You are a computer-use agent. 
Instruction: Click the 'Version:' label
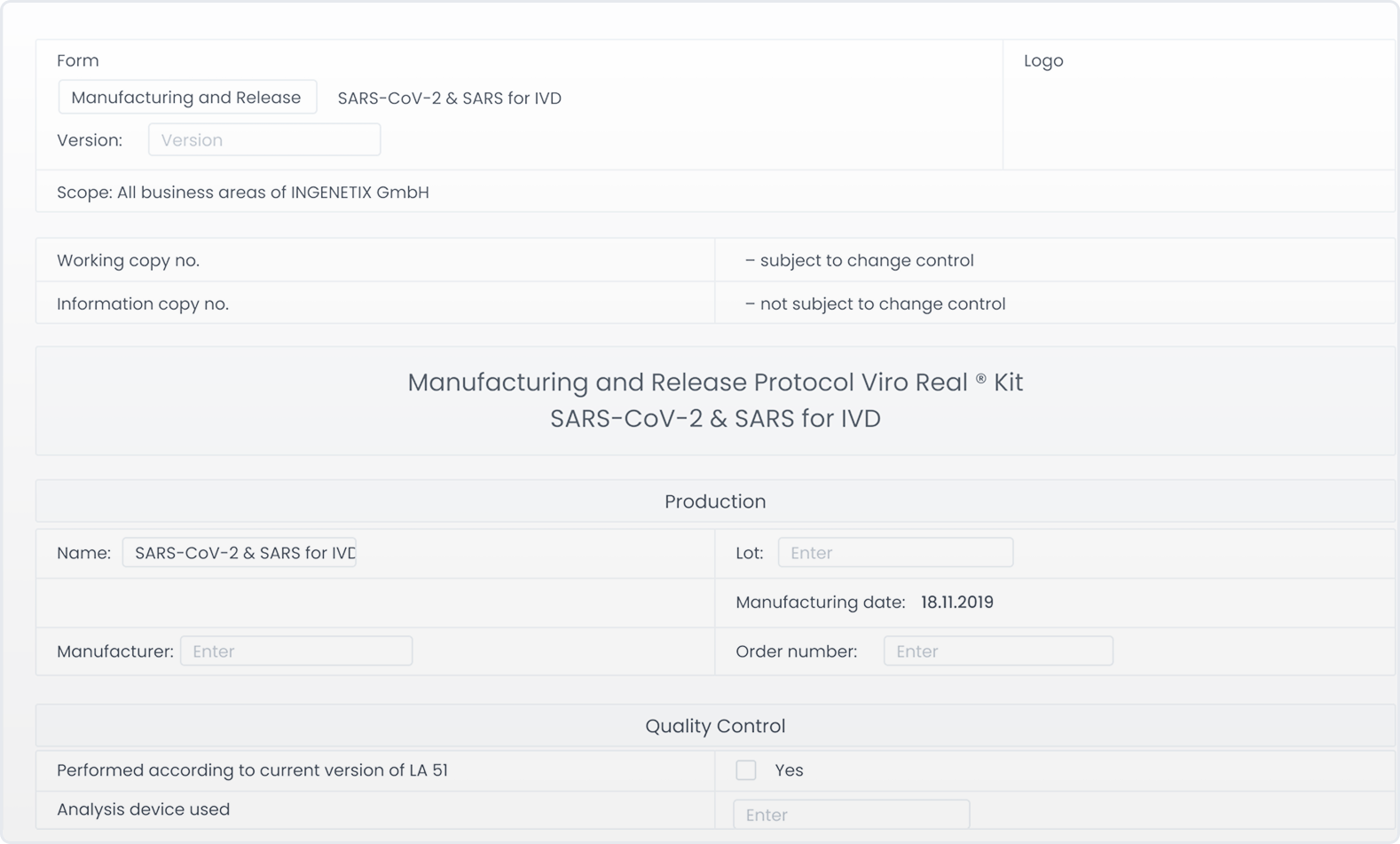tap(90, 140)
